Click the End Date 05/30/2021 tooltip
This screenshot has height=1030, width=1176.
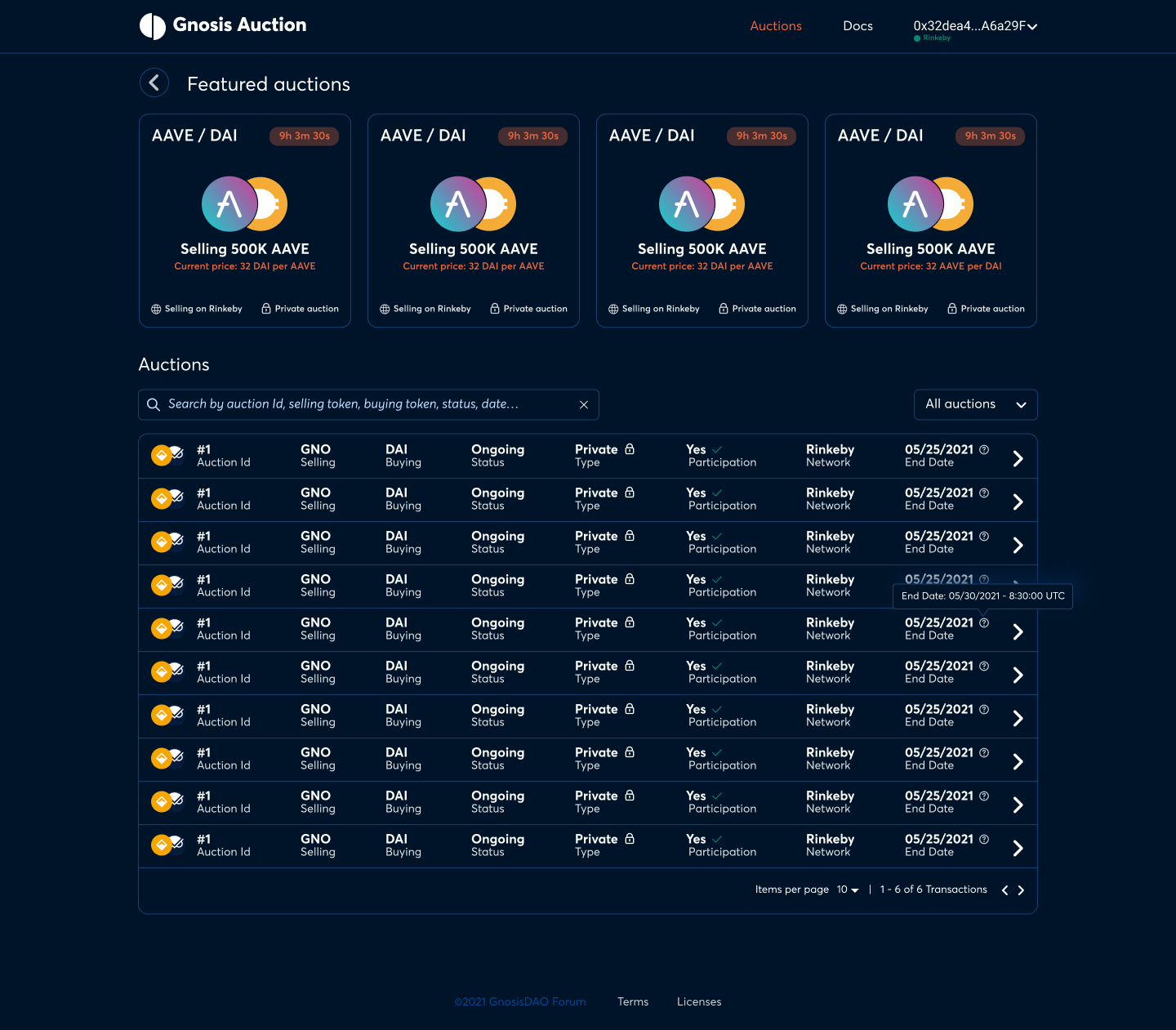tap(982, 596)
